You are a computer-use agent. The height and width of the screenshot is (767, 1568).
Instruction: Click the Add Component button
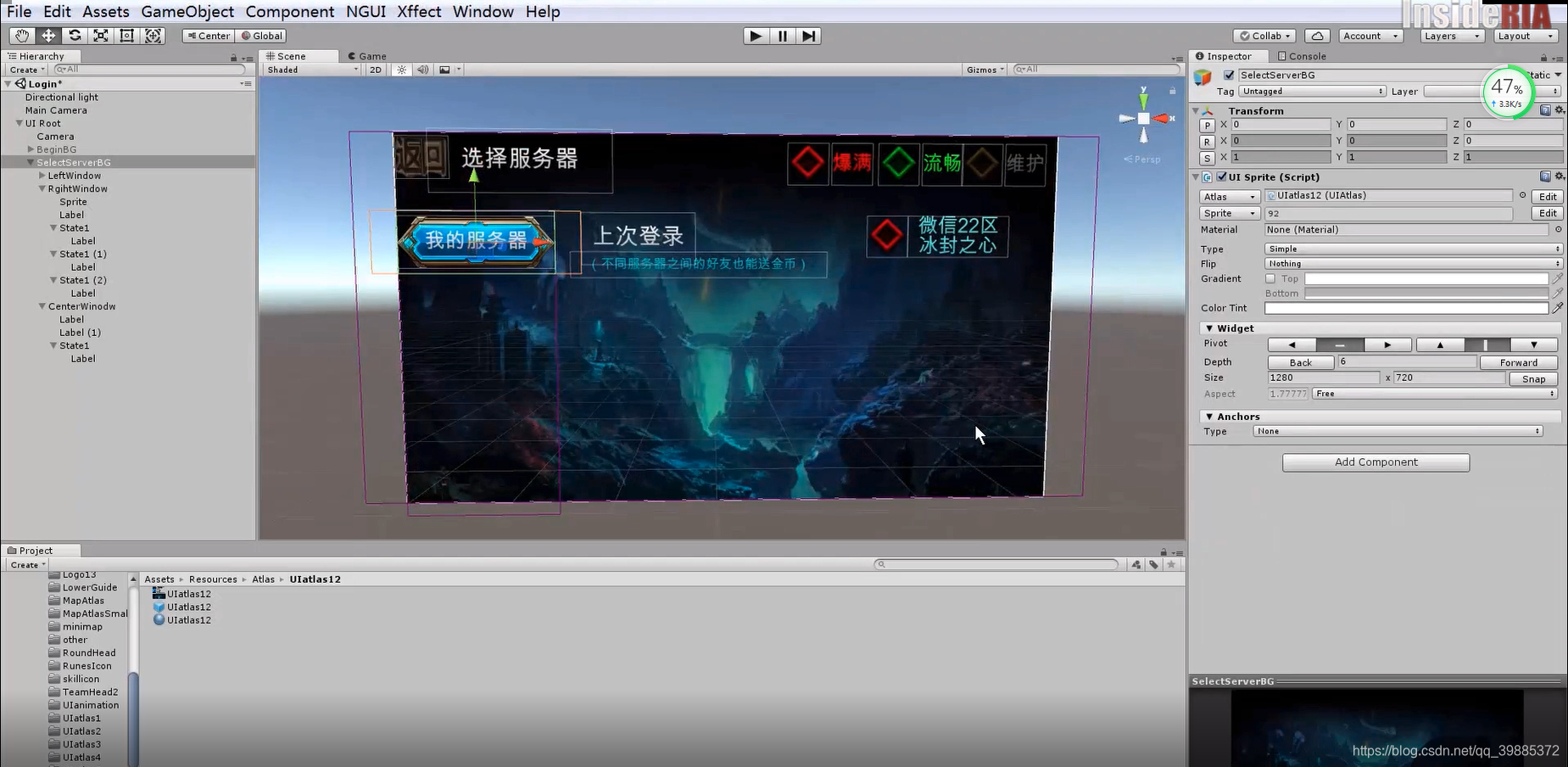coord(1375,462)
